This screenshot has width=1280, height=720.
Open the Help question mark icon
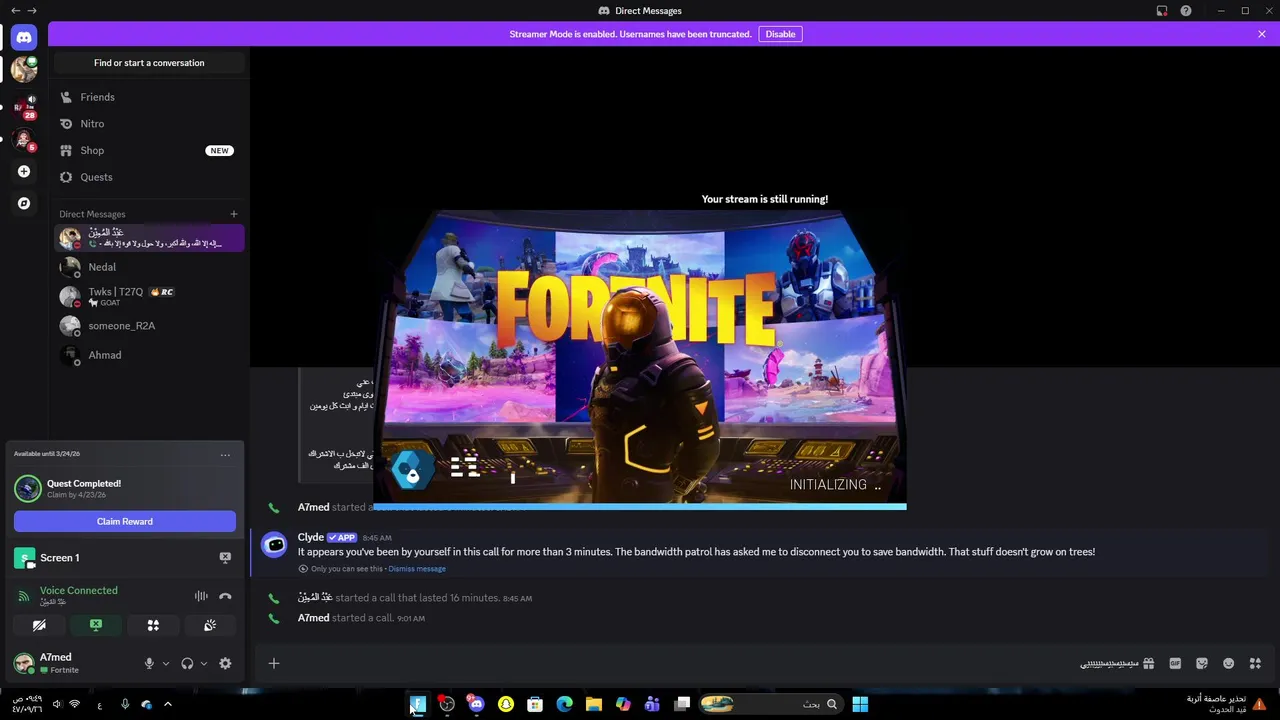tap(1186, 11)
